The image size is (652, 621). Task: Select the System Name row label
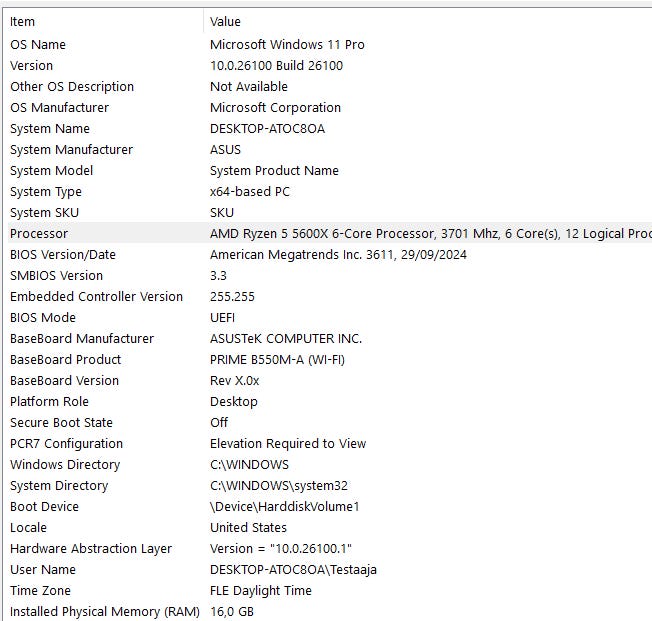tap(50, 129)
